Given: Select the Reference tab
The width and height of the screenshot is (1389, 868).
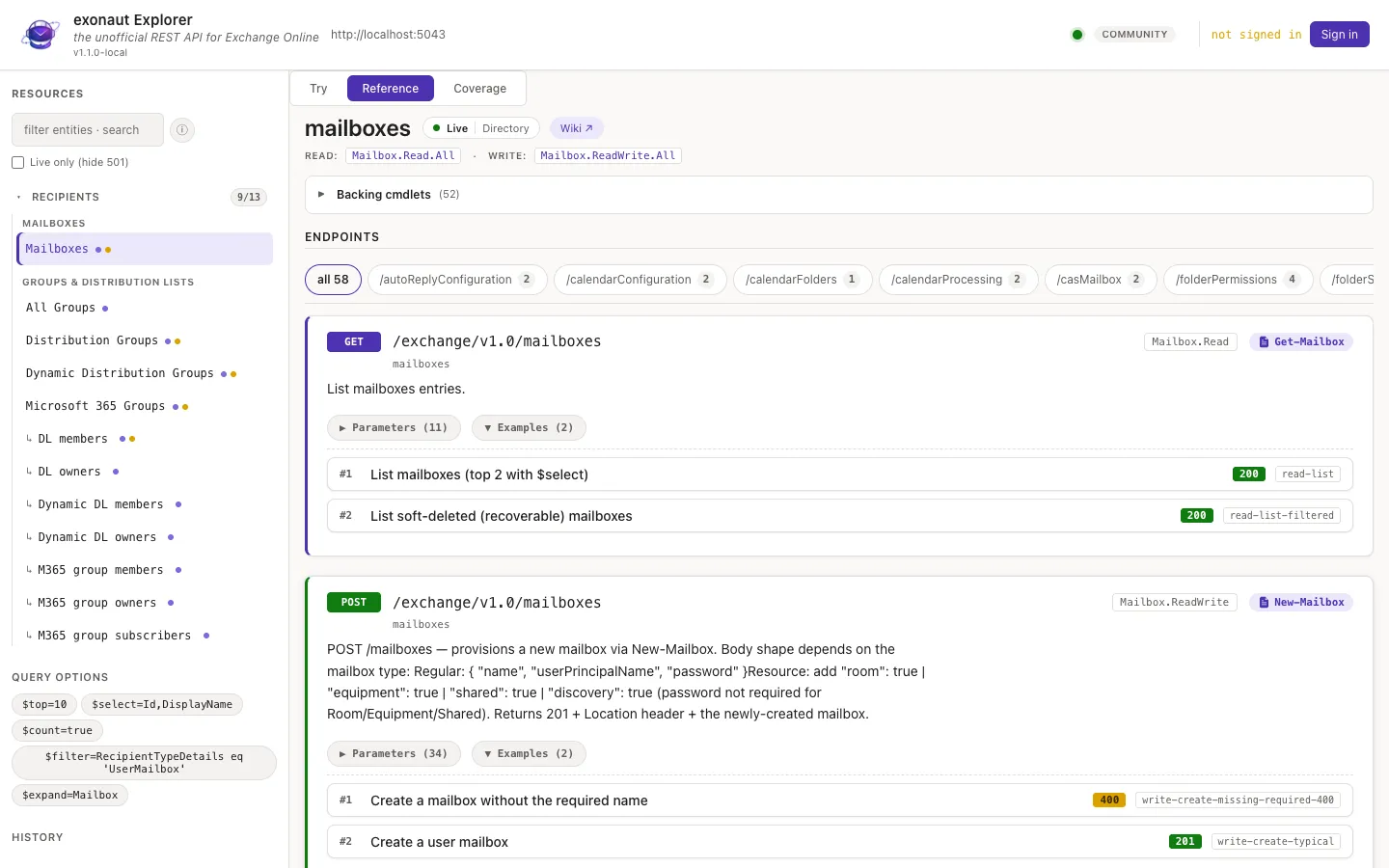Looking at the screenshot, I should click(x=391, y=88).
